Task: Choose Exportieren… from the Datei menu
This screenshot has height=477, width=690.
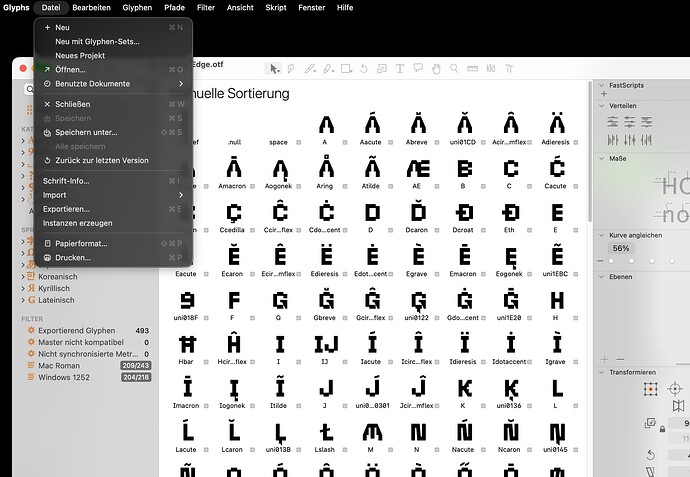Action: (66, 209)
